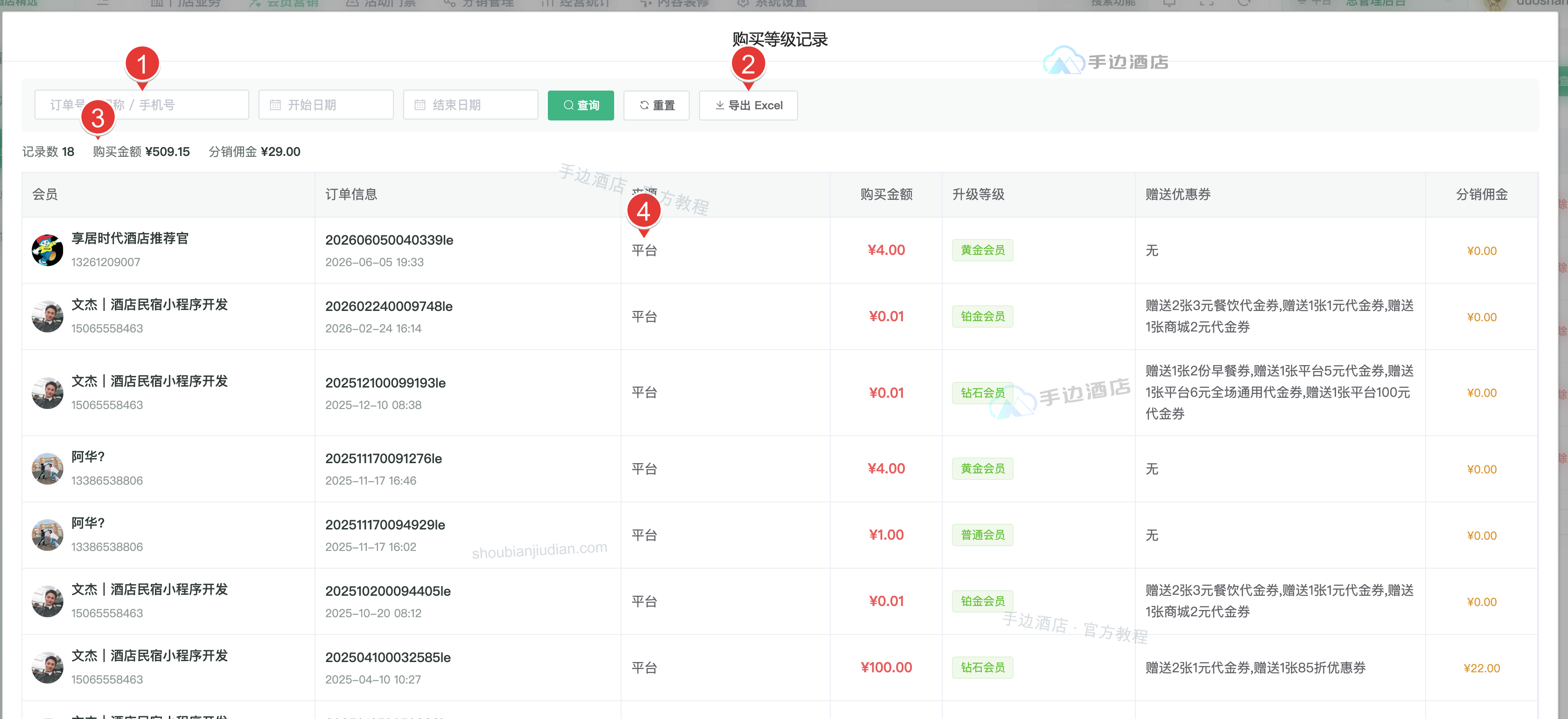This screenshot has width=1568, height=719.
Task: Click the 黄金会员 tag in the 享居时代酒店推荐官 row
Action: pos(982,250)
